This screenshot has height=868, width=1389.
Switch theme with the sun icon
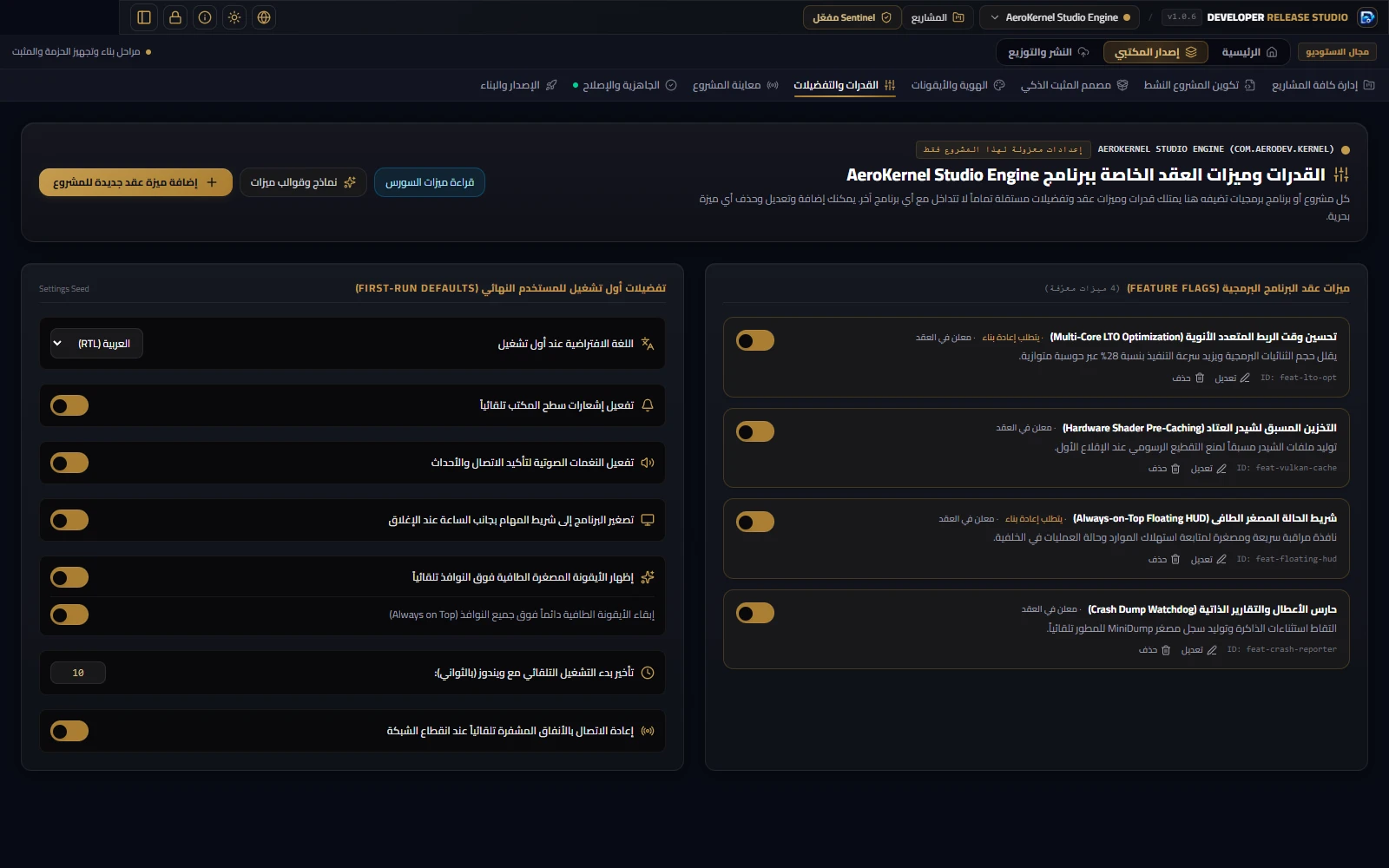pyautogui.click(x=234, y=17)
